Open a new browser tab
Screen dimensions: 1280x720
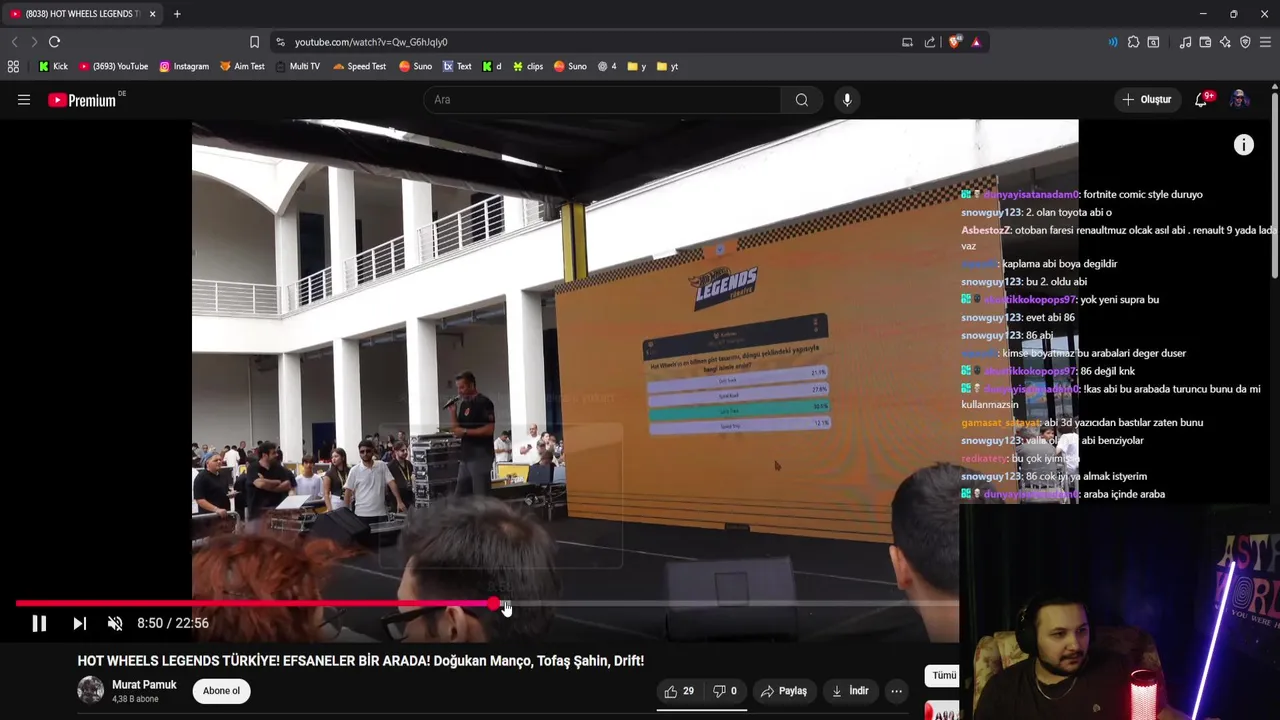(177, 14)
